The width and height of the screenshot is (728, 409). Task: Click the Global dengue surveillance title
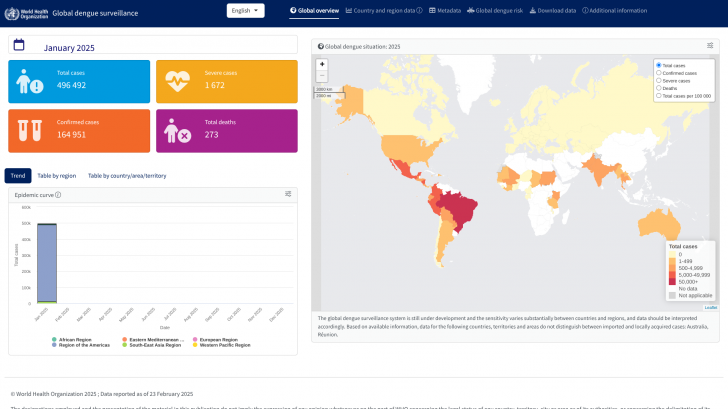click(95, 13)
